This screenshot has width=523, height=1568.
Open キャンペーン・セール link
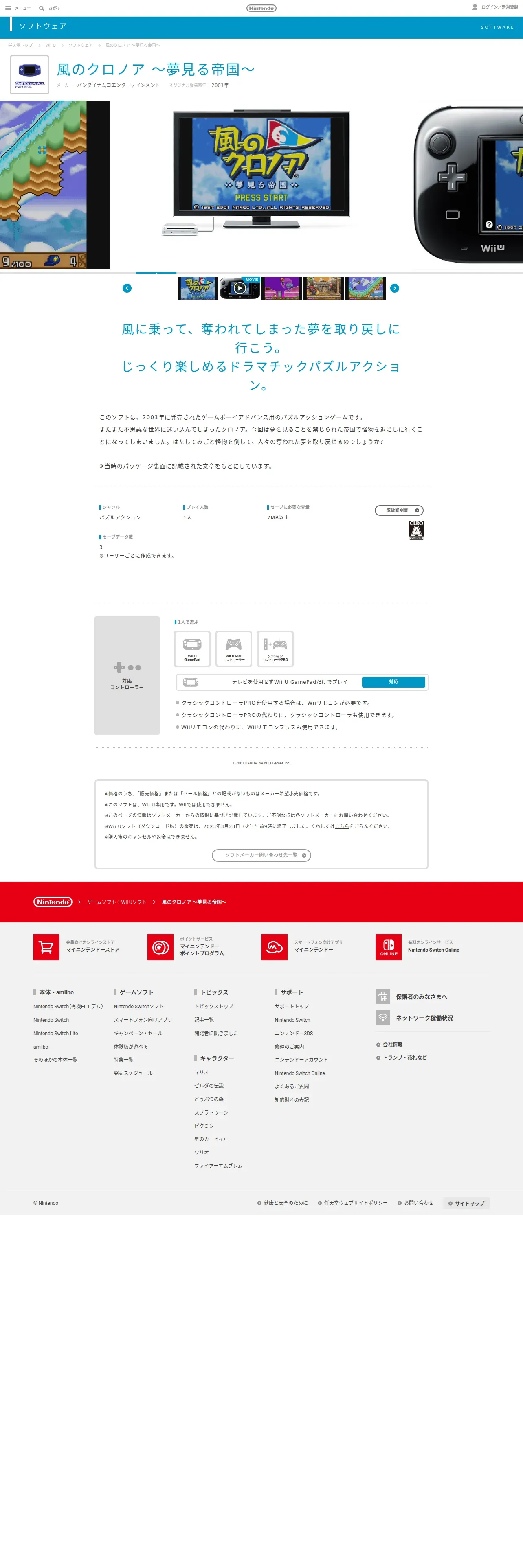pos(138,1033)
